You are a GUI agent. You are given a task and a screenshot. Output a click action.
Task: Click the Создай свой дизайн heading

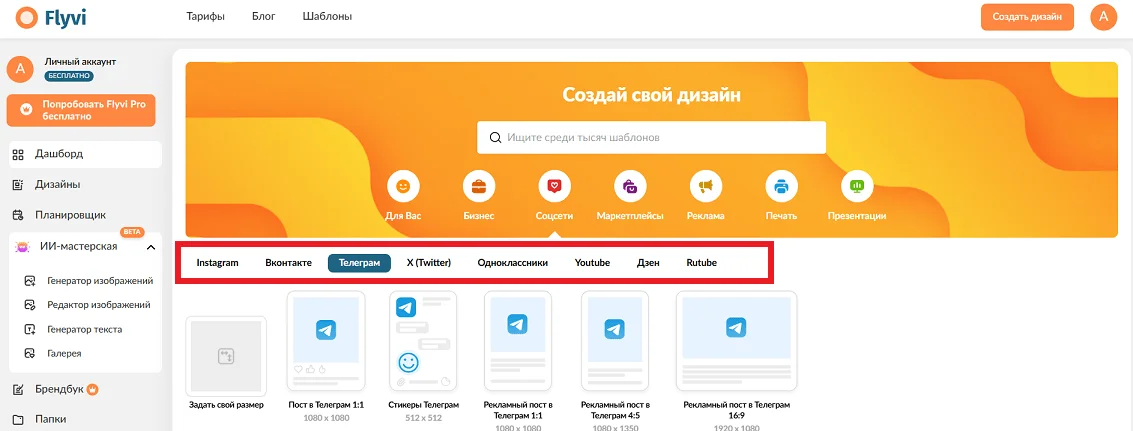[x=651, y=95]
